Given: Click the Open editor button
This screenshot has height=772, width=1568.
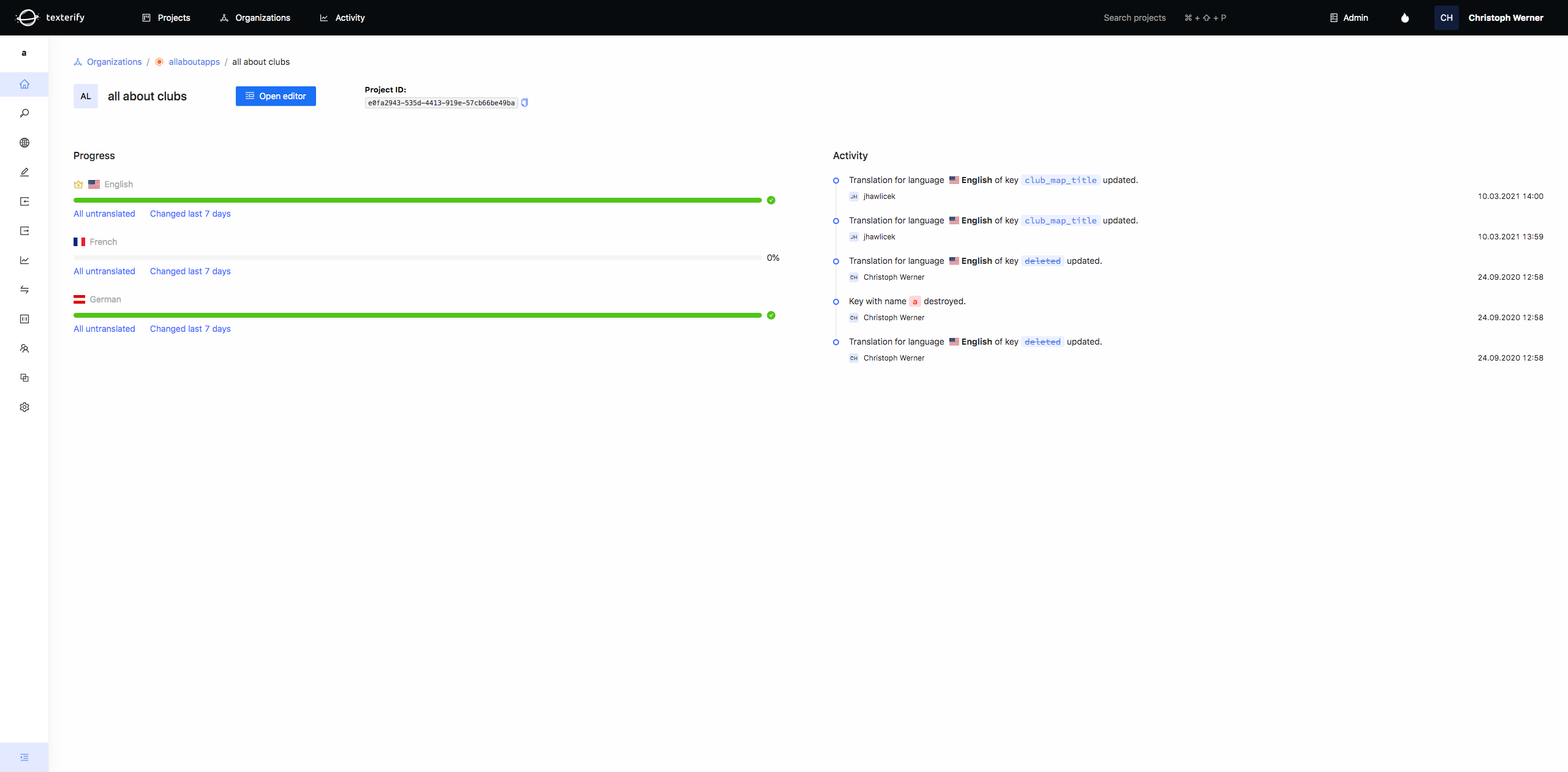Looking at the screenshot, I should (x=276, y=96).
